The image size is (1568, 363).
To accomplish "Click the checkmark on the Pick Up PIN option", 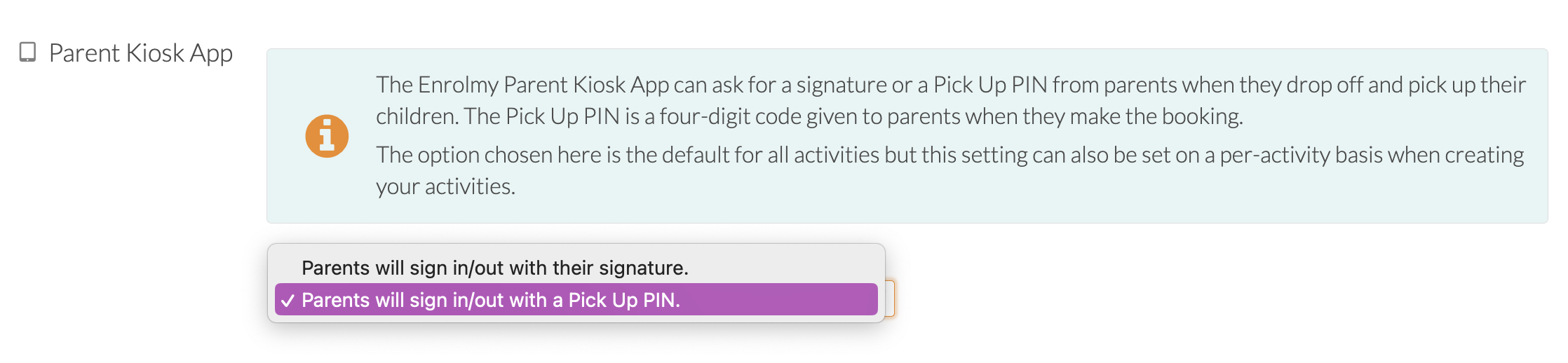I will [288, 301].
